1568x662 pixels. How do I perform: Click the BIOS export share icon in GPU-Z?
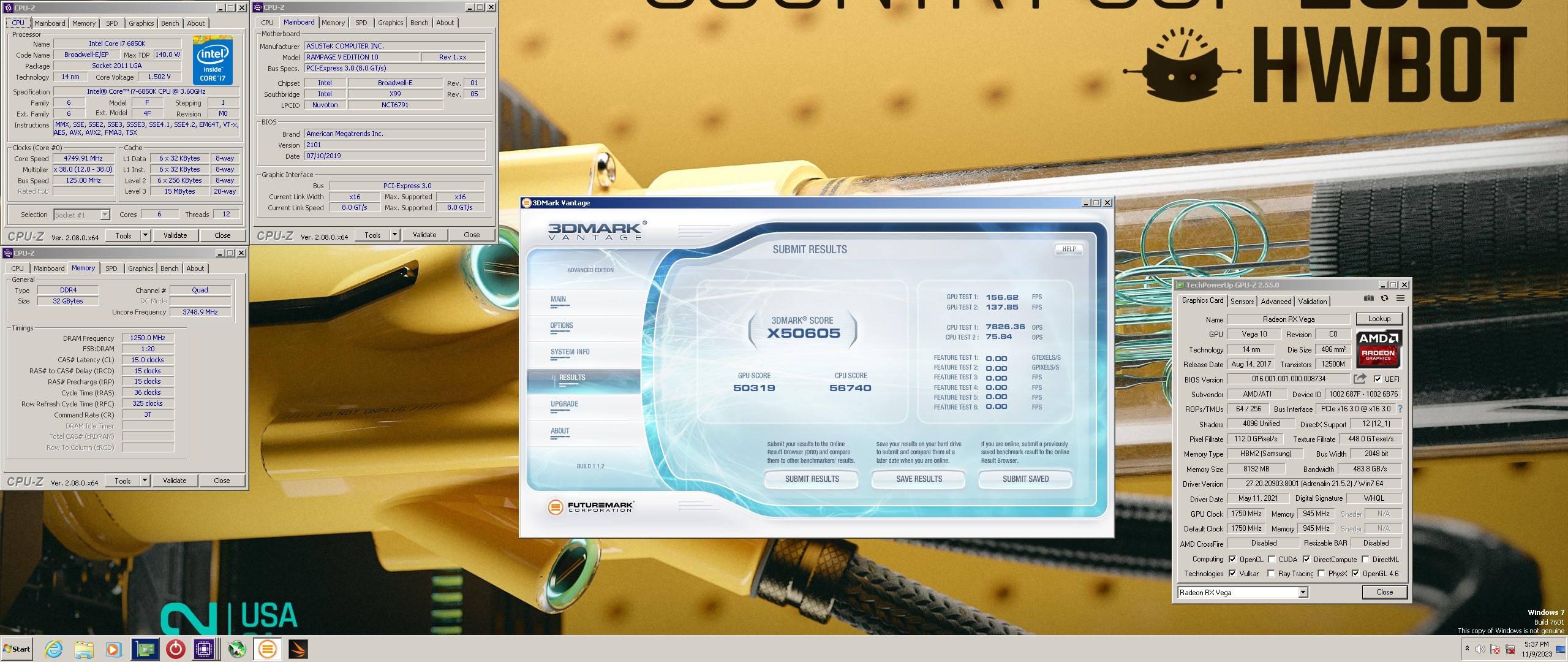(x=1360, y=379)
